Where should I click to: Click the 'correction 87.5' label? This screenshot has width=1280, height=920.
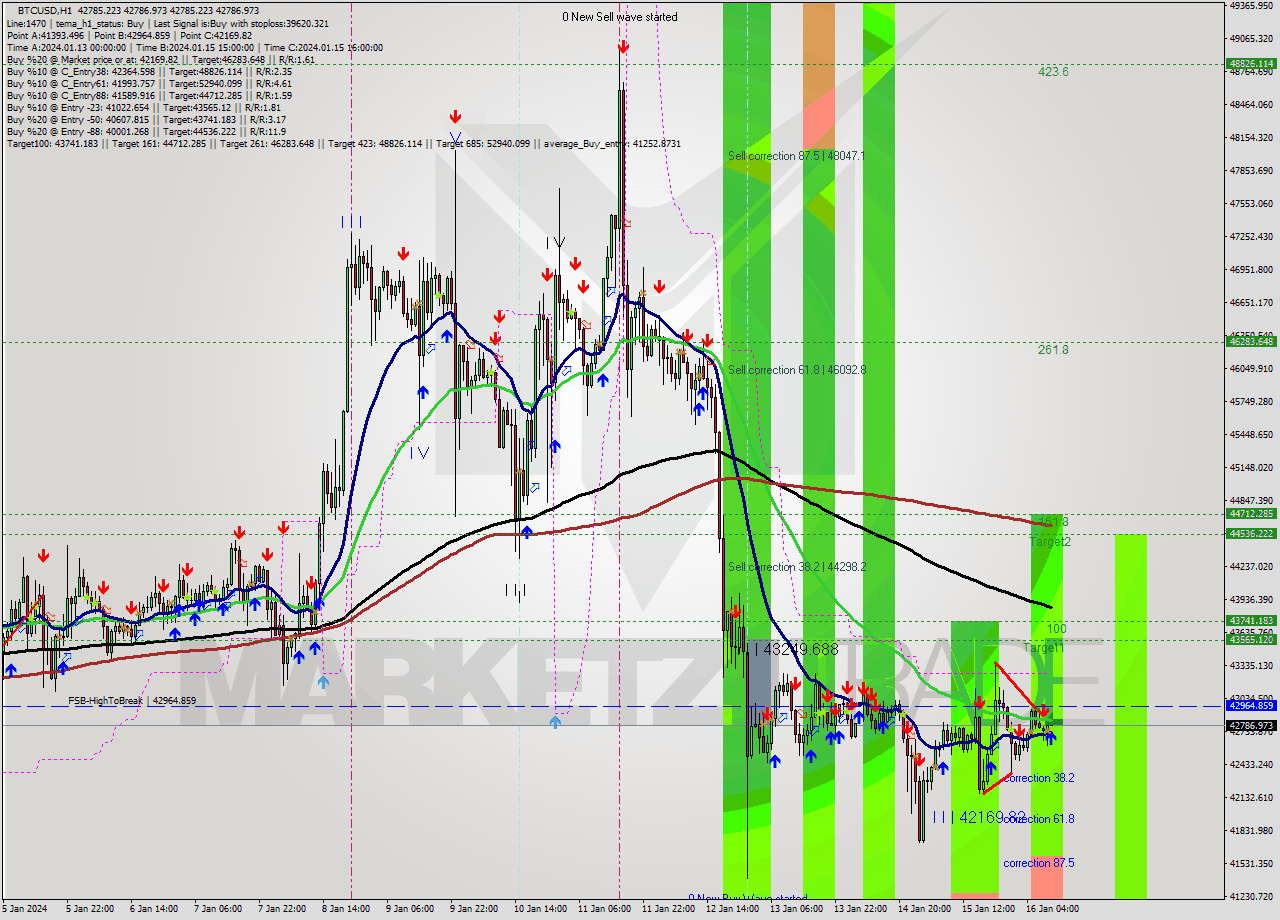(1039, 863)
